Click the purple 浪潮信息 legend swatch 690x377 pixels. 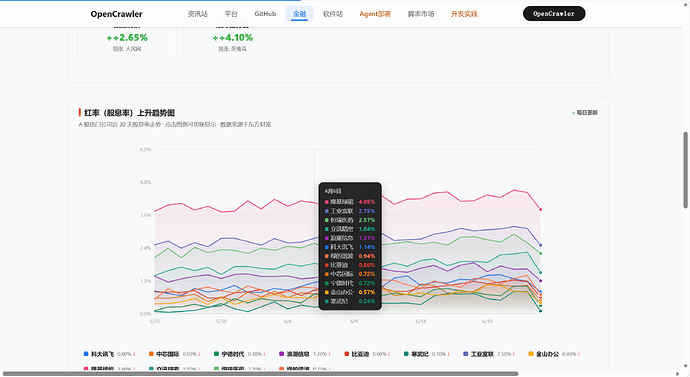[x=282, y=354]
